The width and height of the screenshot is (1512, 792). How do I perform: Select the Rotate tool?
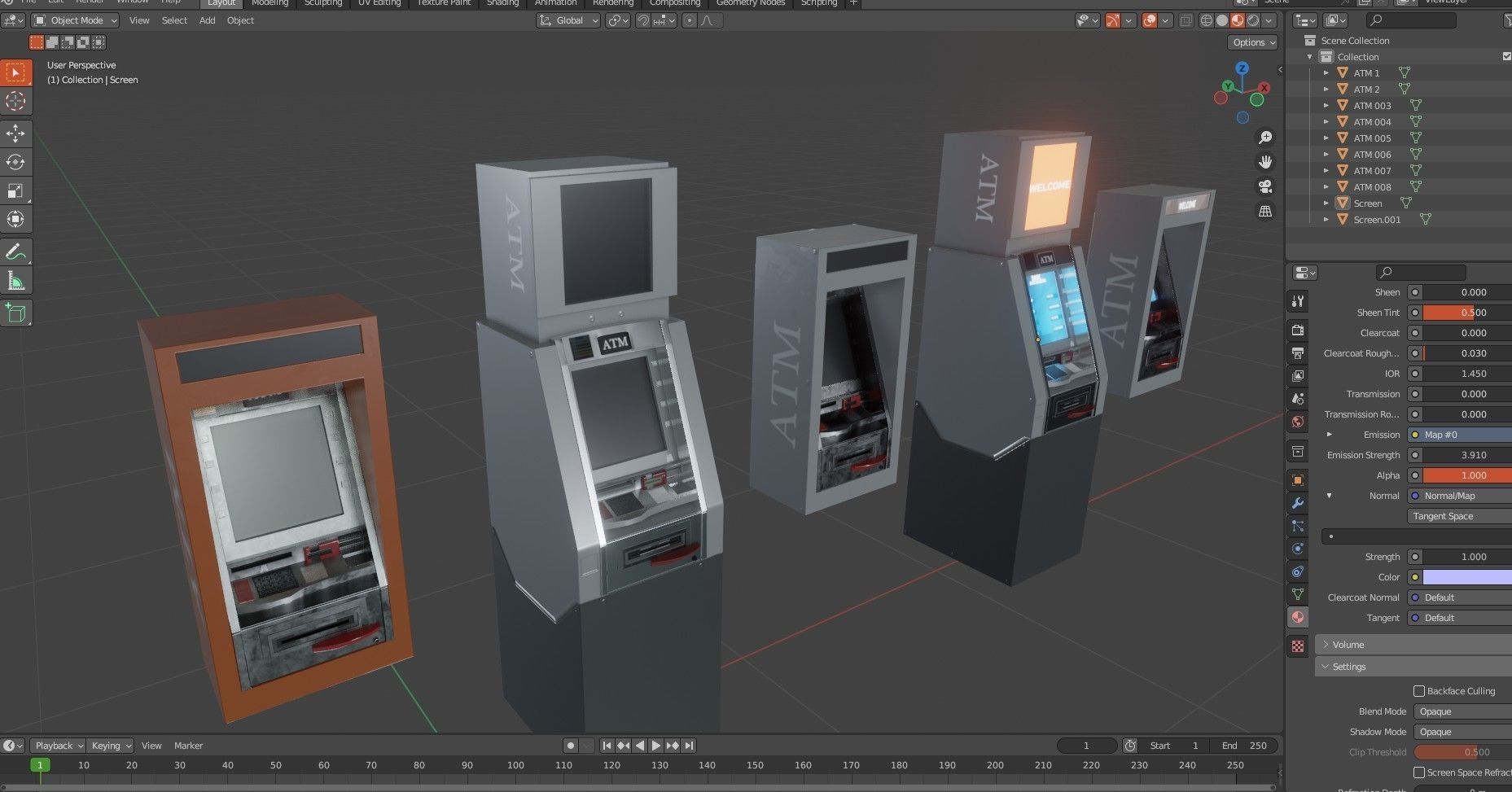[x=16, y=162]
